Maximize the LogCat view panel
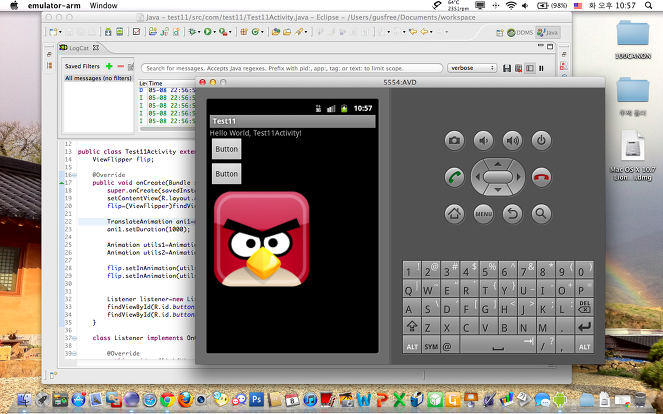This screenshot has height=414, width=663. click(550, 47)
